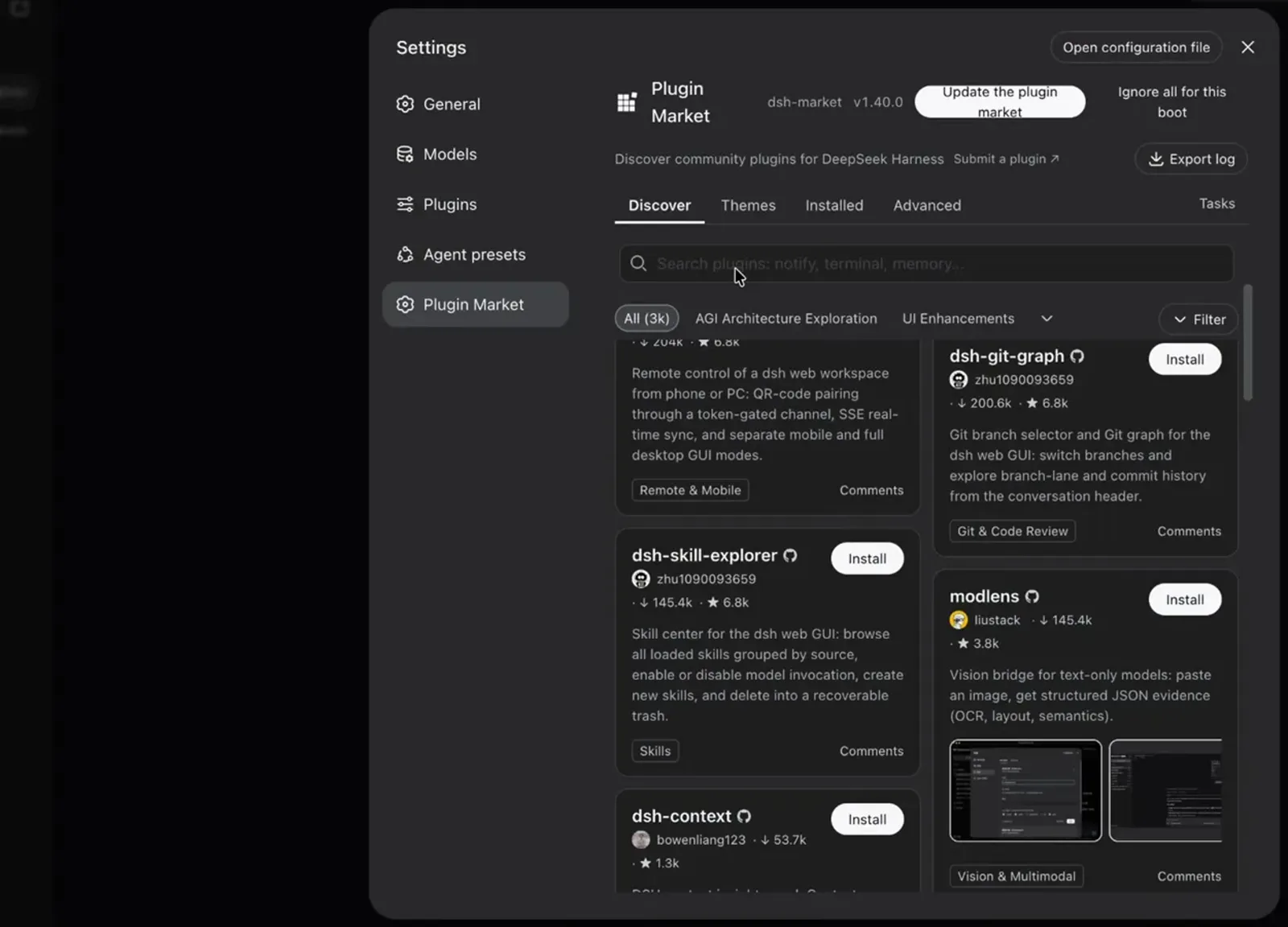Click the Vision & Multimodal tag
Image resolution: width=1288 pixels, height=927 pixels.
tap(1017, 876)
